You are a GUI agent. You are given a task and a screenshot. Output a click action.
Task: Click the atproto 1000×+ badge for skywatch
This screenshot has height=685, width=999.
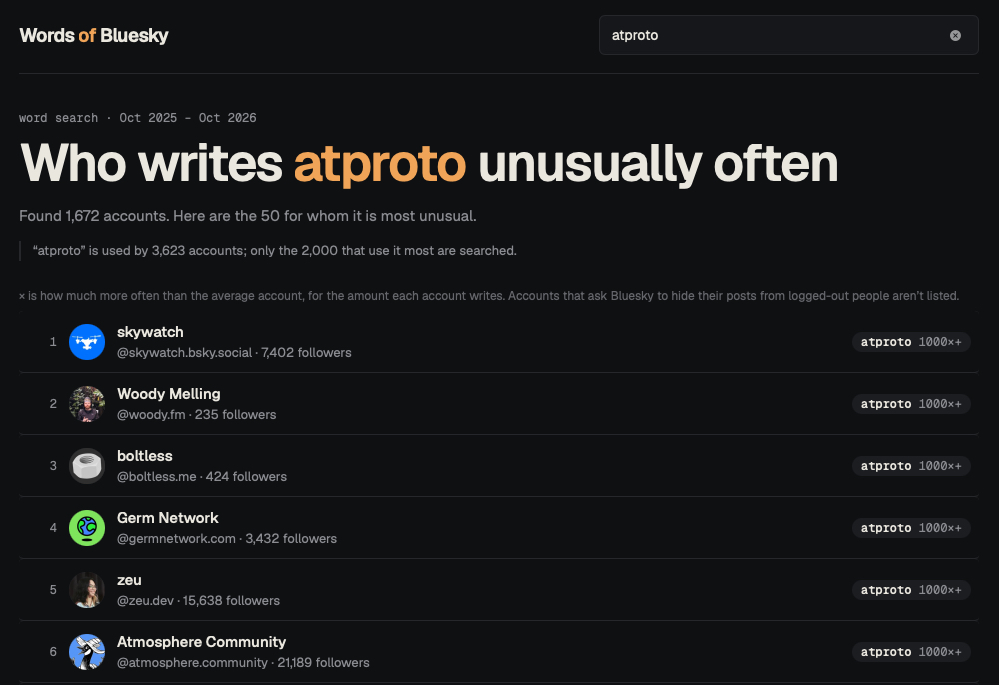pyautogui.click(x=911, y=342)
